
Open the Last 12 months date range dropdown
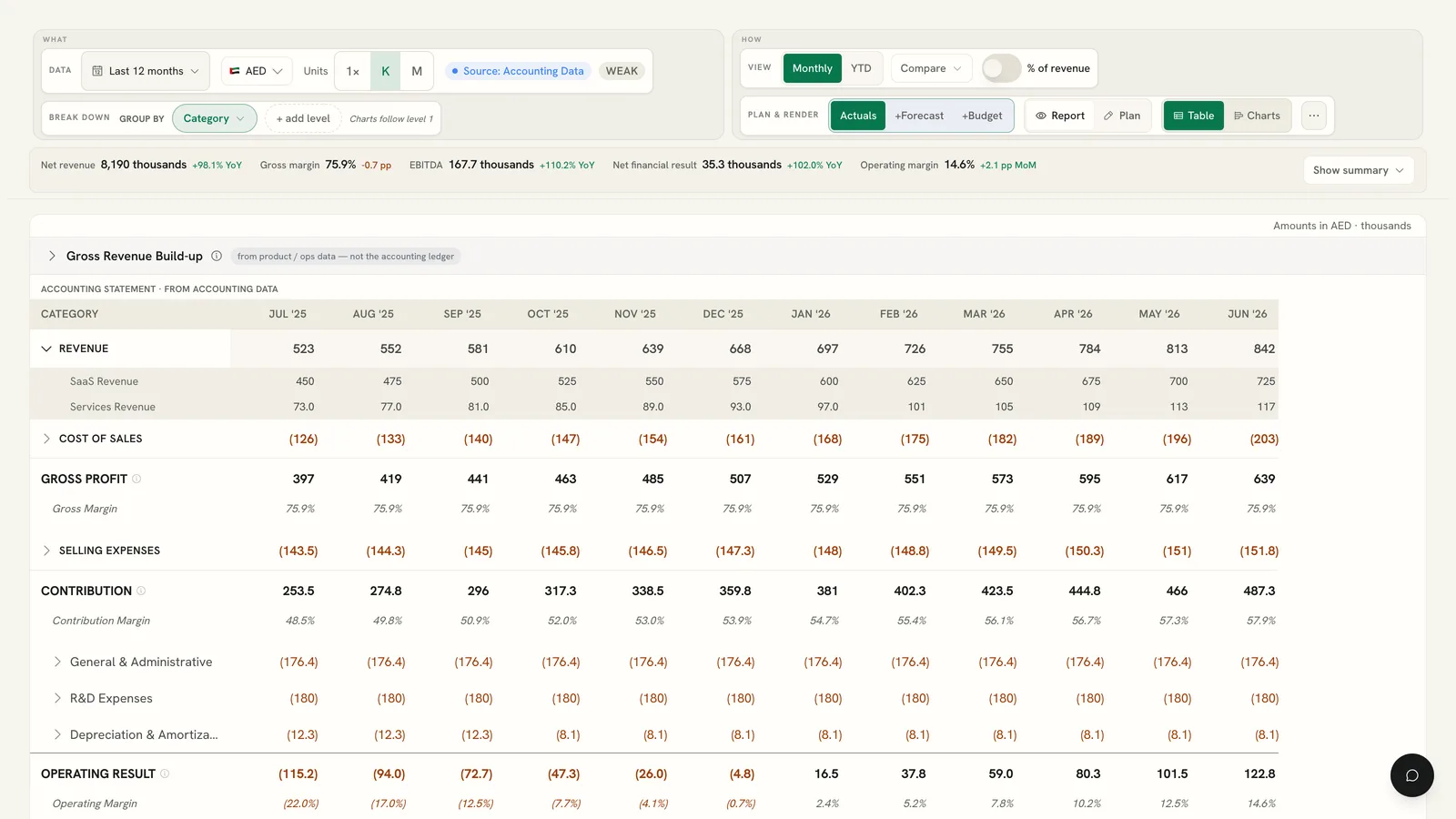tap(146, 71)
